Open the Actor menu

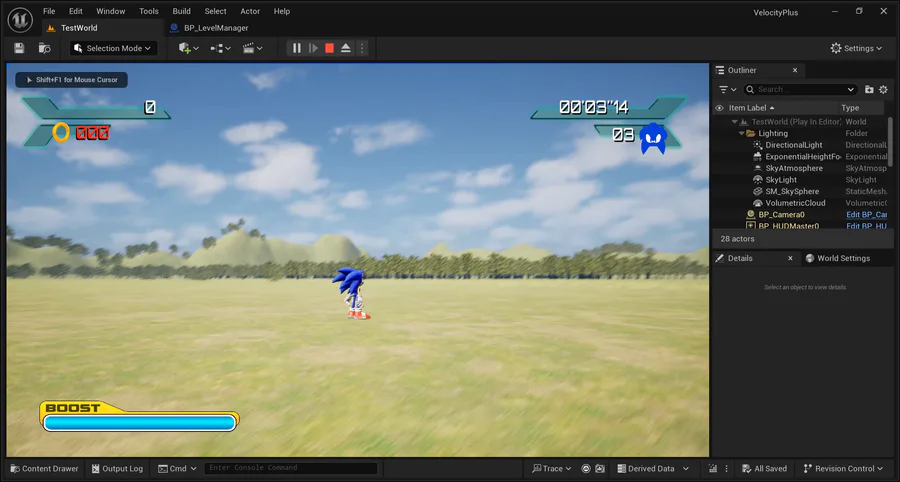[250, 11]
